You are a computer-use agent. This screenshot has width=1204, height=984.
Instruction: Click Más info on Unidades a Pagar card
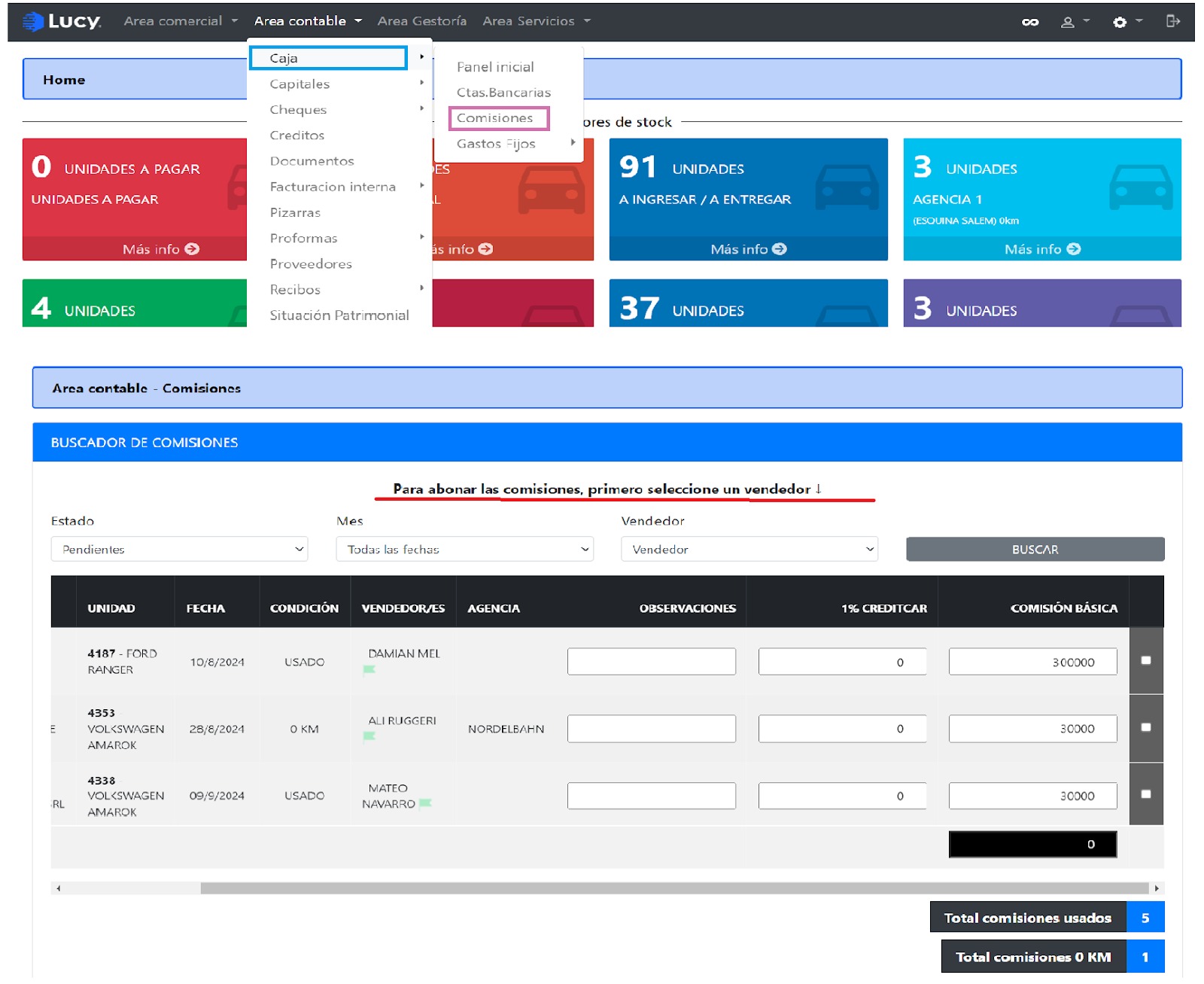[160, 248]
